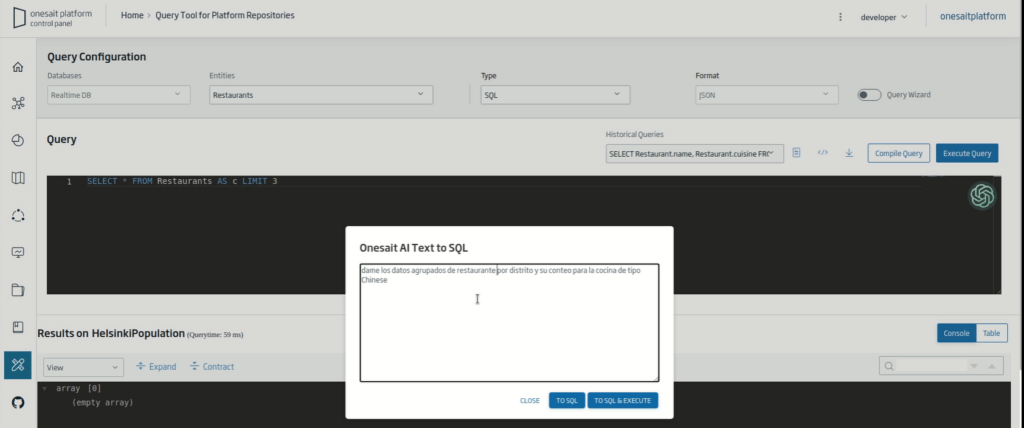Click the search up arrow in results
1024x428 pixels.
coord(991,367)
